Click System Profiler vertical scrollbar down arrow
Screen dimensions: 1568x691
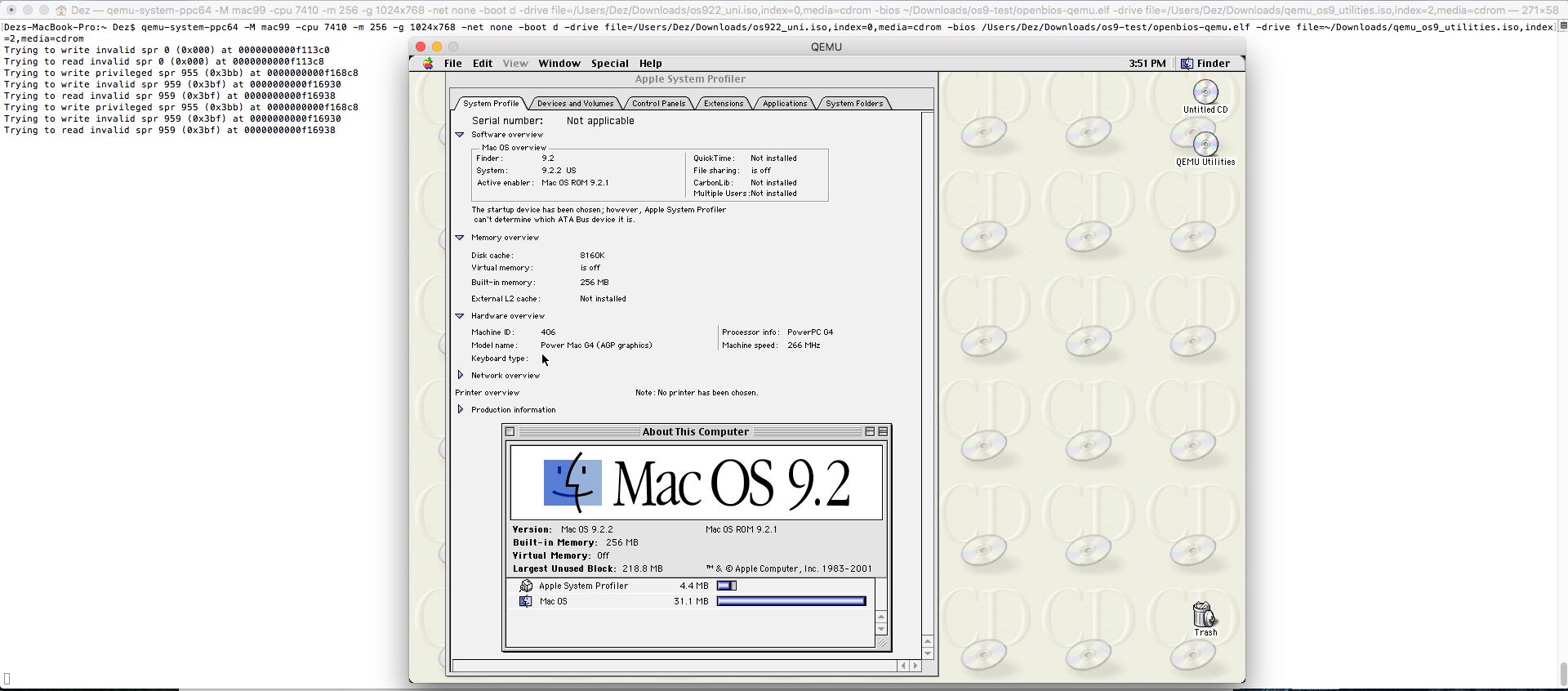point(928,653)
